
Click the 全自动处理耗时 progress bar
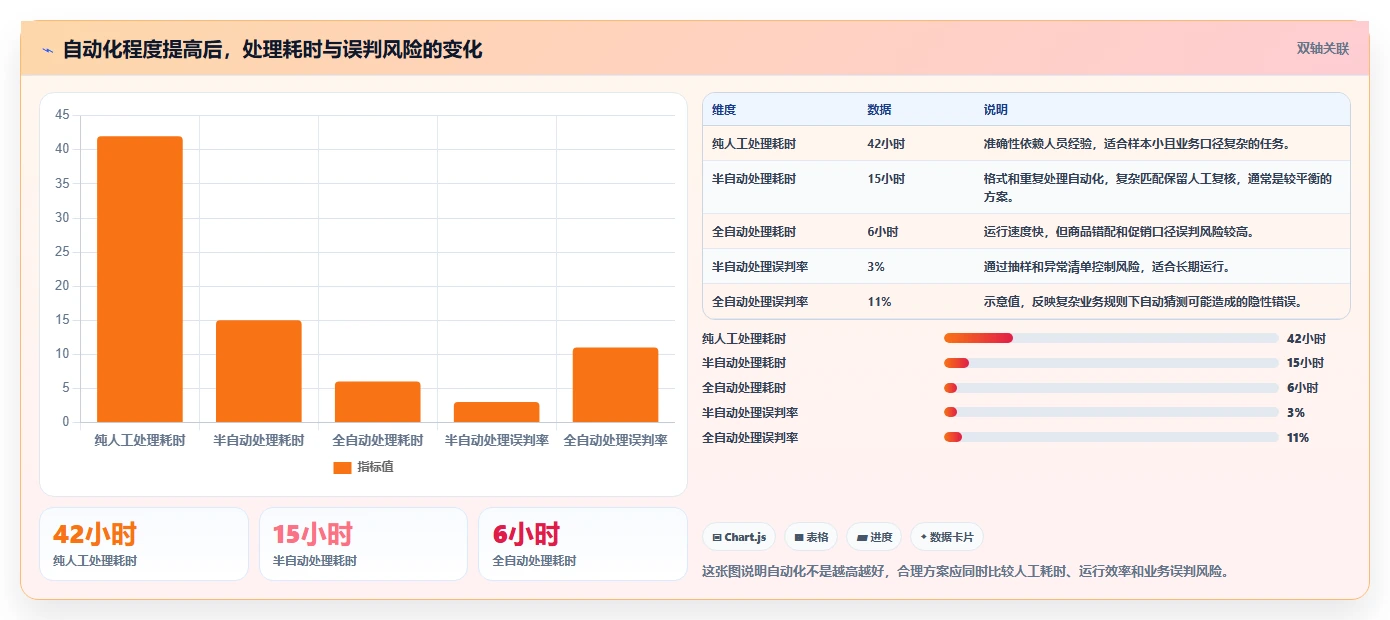coord(1111,388)
